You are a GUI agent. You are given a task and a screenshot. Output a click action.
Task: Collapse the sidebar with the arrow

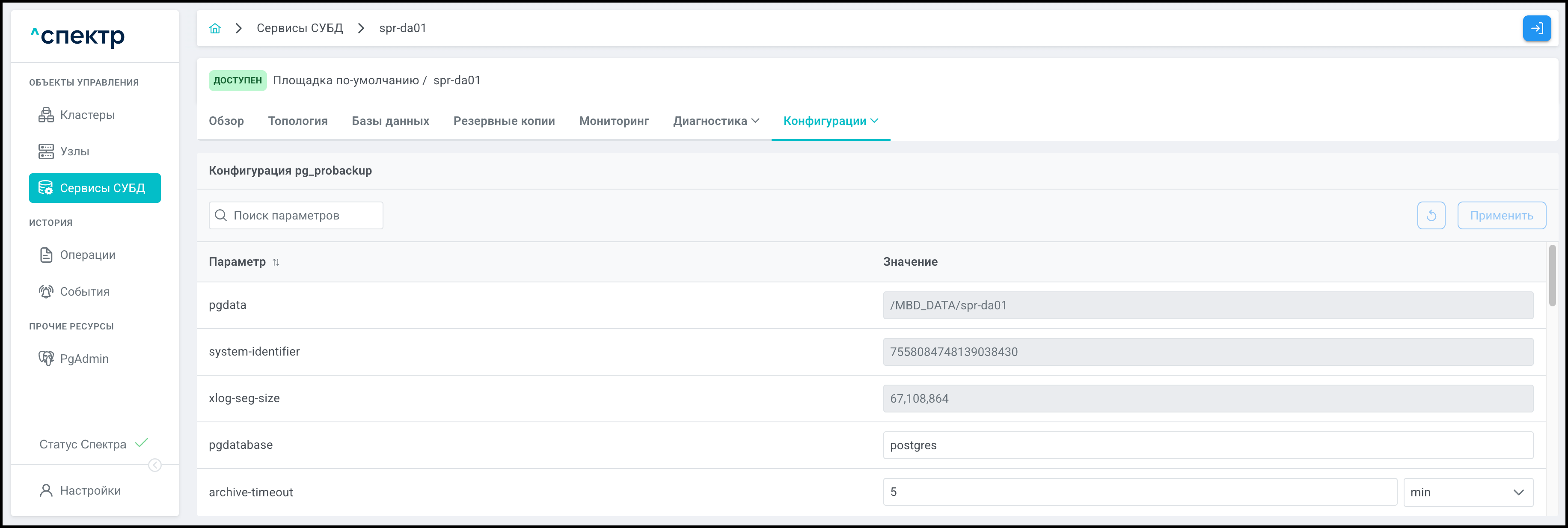(155, 466)
